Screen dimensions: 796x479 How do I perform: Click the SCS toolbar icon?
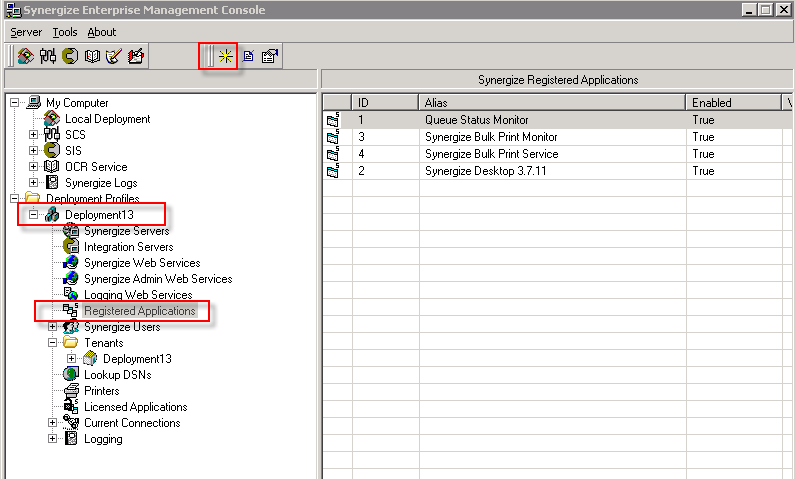[48, 55]
